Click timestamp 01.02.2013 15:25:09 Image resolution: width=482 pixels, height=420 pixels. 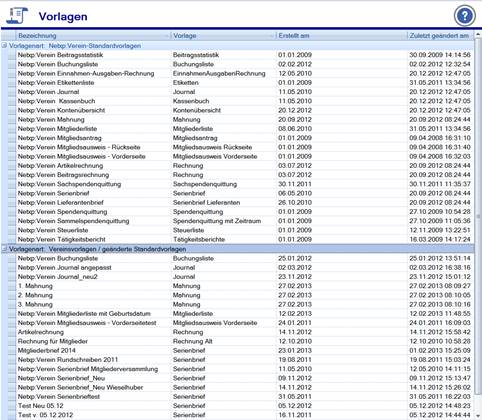440,351
